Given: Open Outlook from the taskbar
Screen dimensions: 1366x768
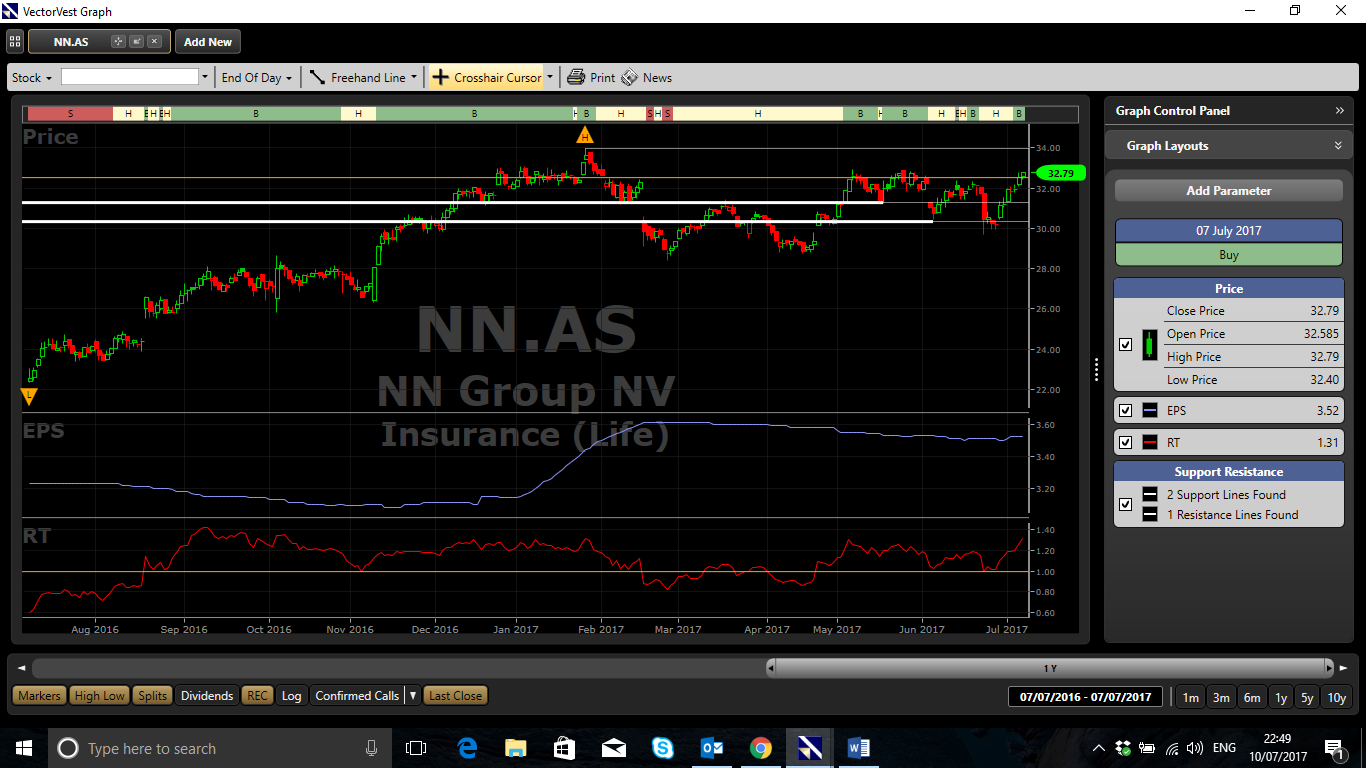Looking at the screenshot, I should pyautogui.click(x=712, y=748).
